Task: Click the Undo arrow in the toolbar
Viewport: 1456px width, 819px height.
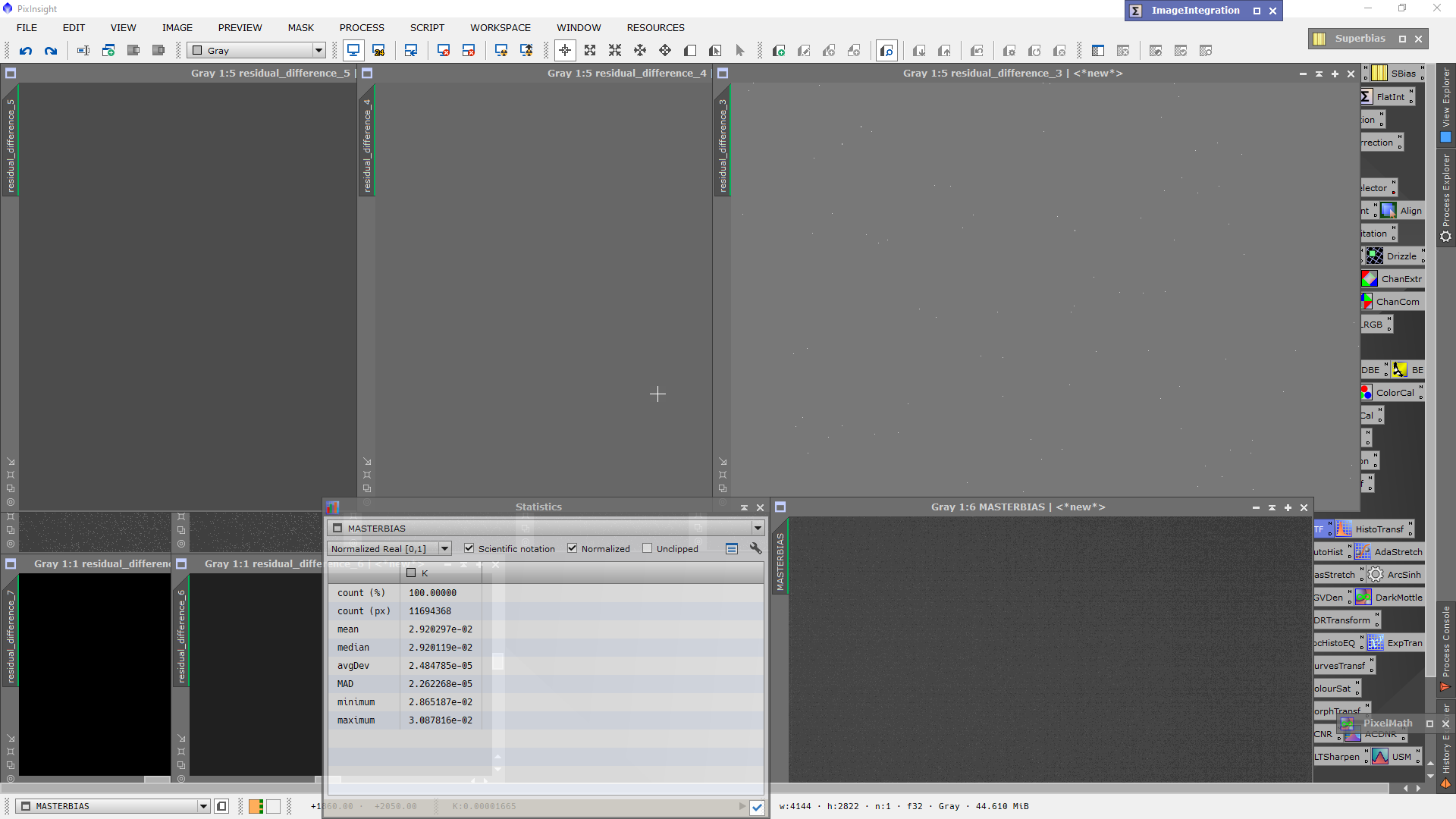Action: [x=26, y=51]
